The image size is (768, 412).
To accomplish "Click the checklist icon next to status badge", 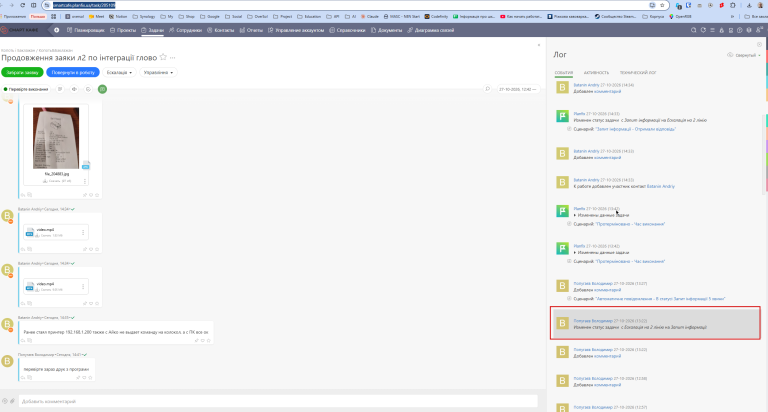I will pyautogui.click(x=60, y=89).
